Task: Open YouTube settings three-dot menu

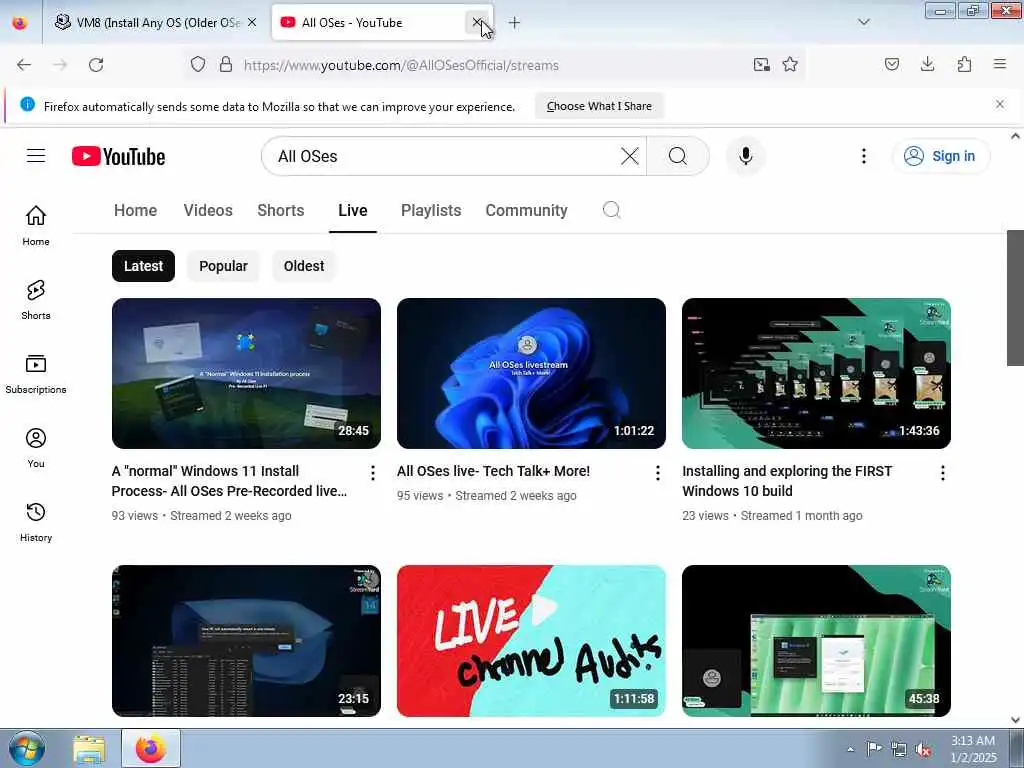Action: 863,156
